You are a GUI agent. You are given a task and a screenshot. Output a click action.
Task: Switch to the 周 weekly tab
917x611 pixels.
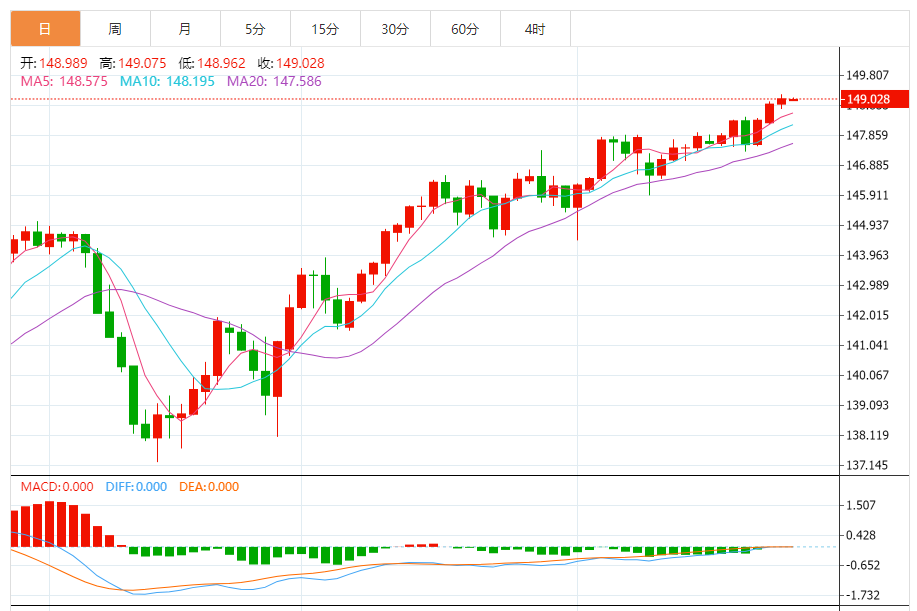pyautogui.click(x=115, y=29)
